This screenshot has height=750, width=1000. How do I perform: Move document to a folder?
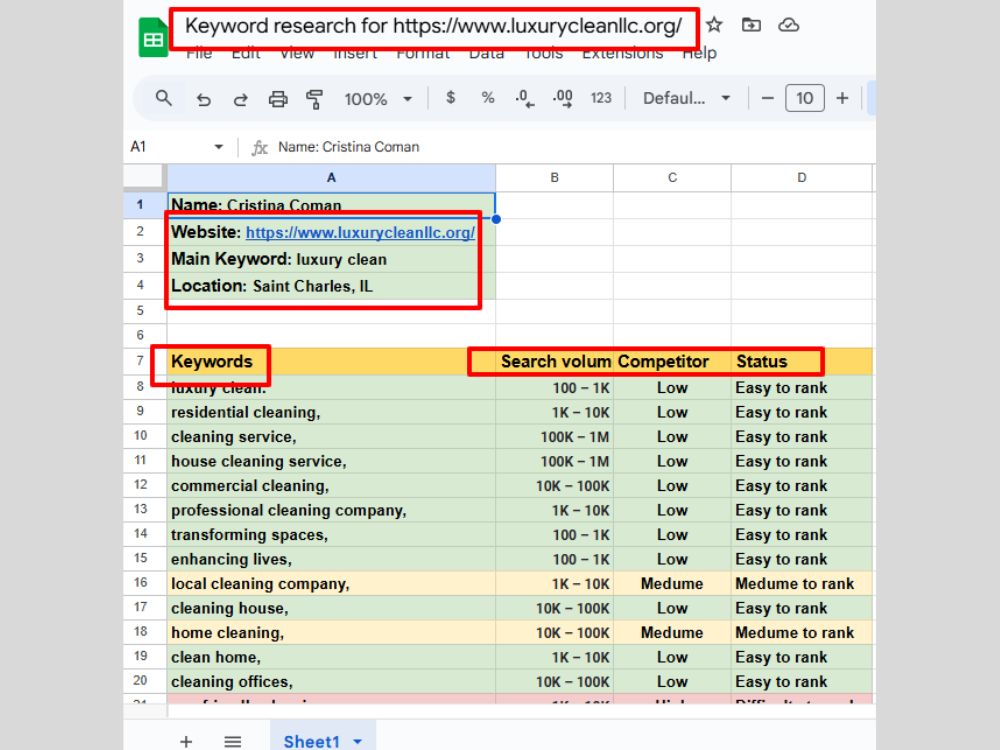751,25
